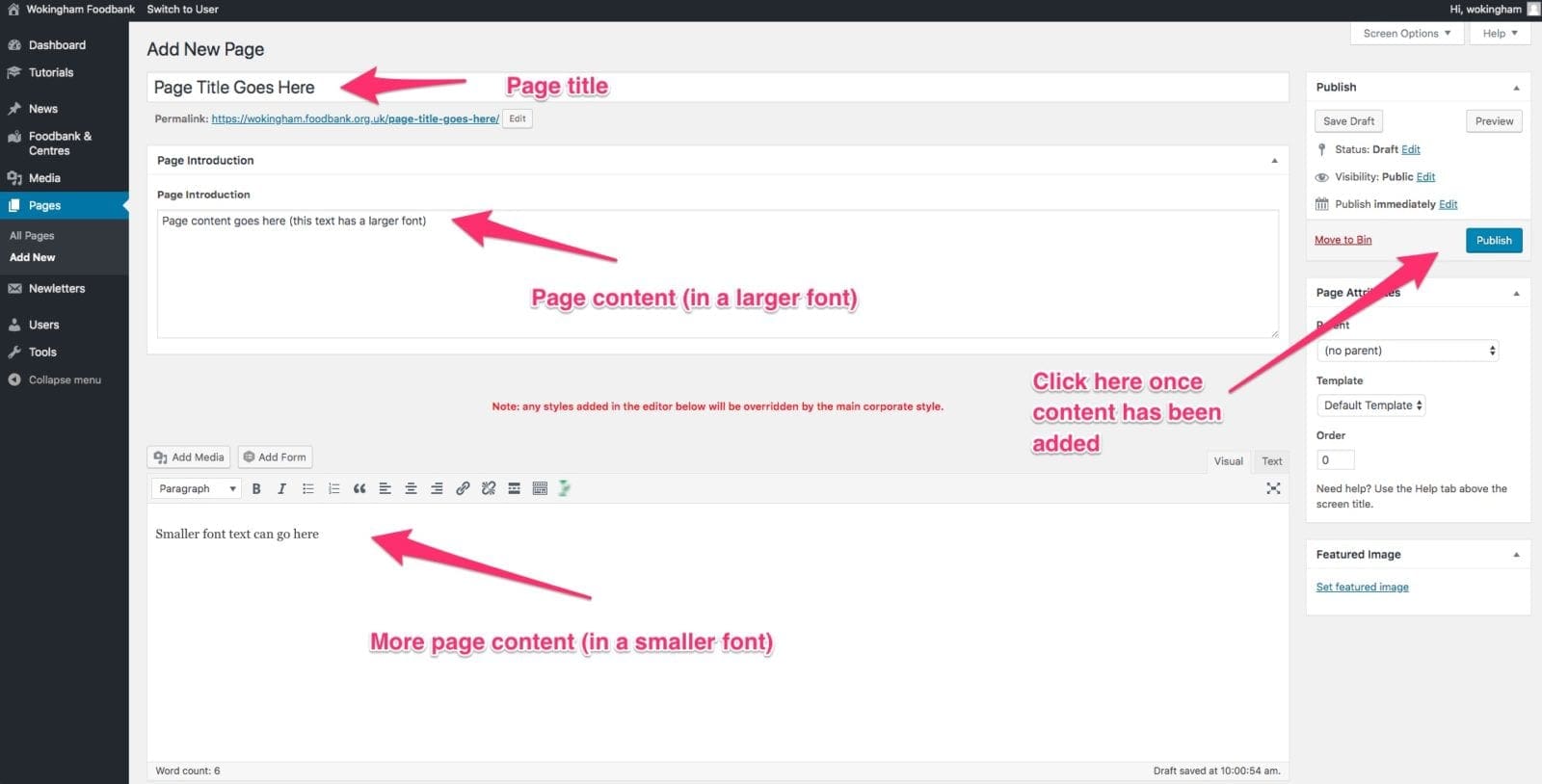Click the 'Word count: 6' status text
Image resolution: width=1542 pixels, height=784 pixels.
188,771
